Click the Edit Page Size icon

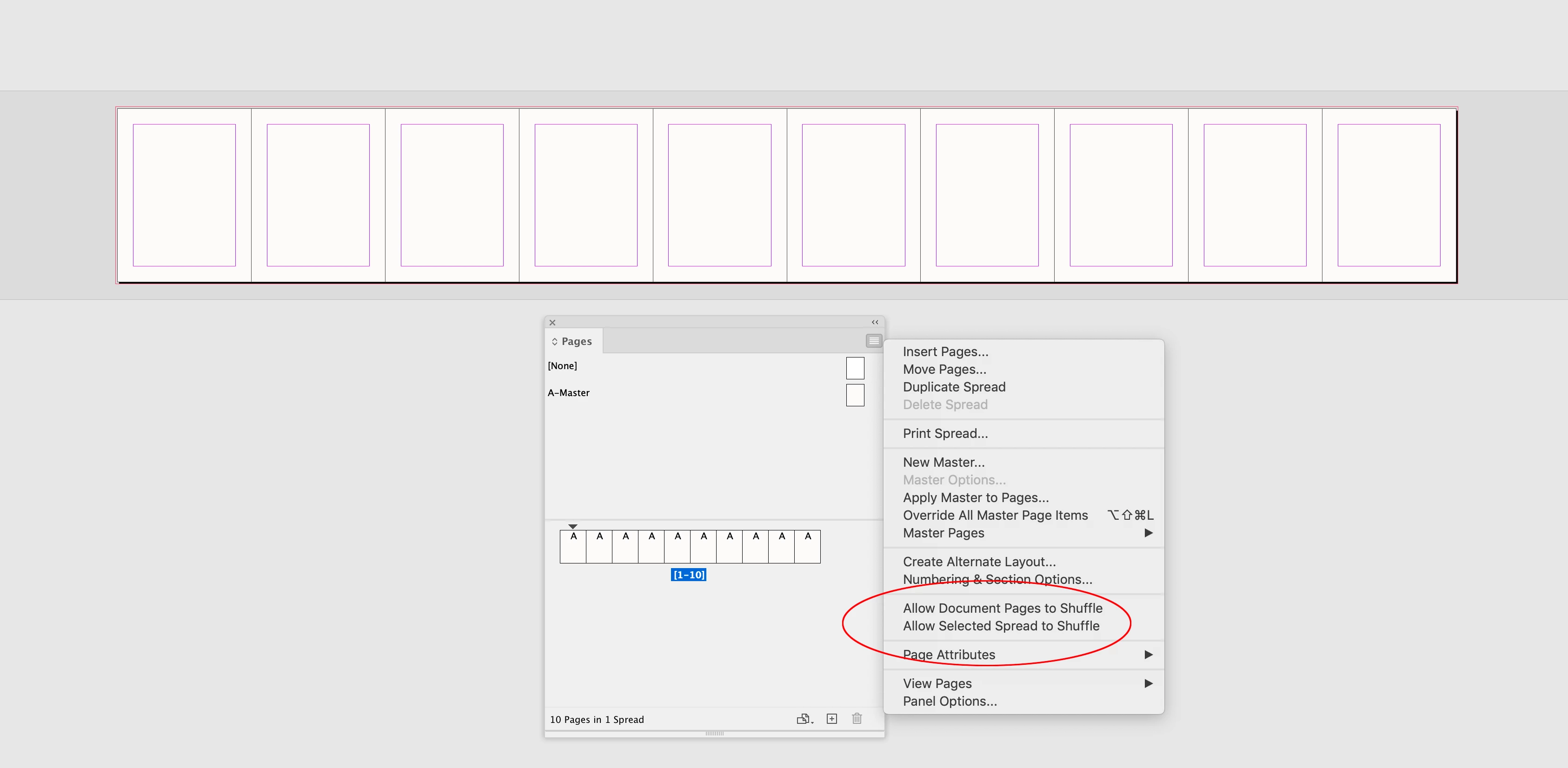[804, 719]
